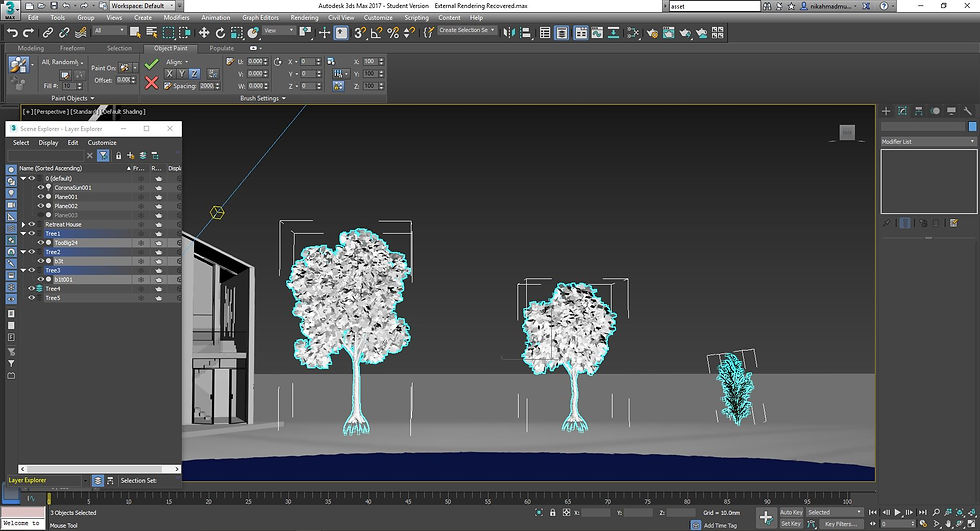The image size is (980, 531).
Task: Cancel painting with the red X
Action: (151, 82)
